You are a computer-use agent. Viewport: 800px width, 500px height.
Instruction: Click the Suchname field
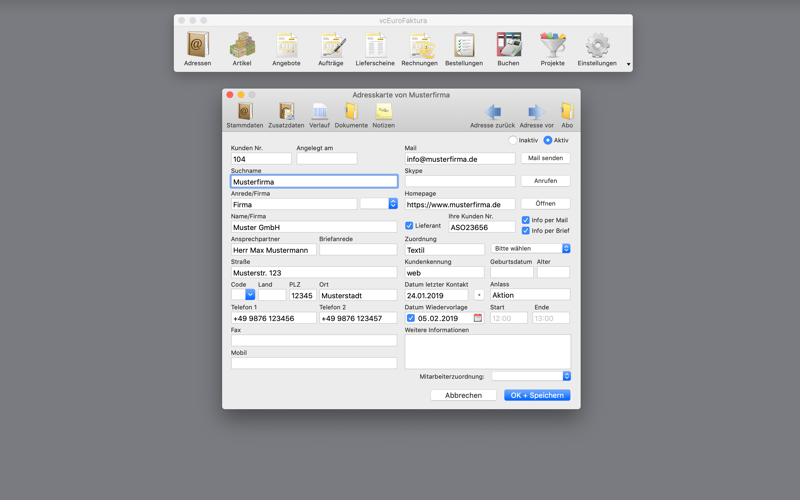click(x=314, y=182)
